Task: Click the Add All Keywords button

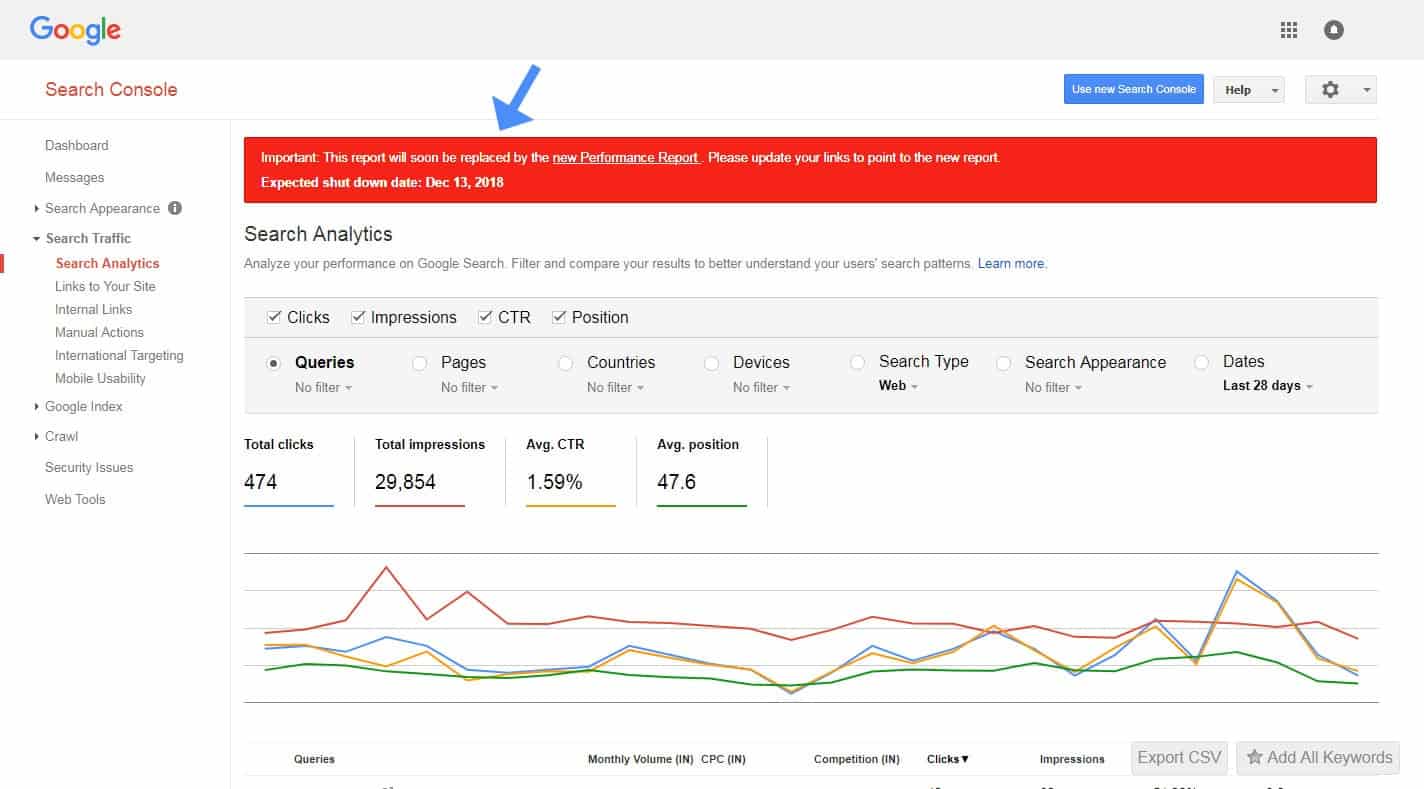Action: [1318, 757]
